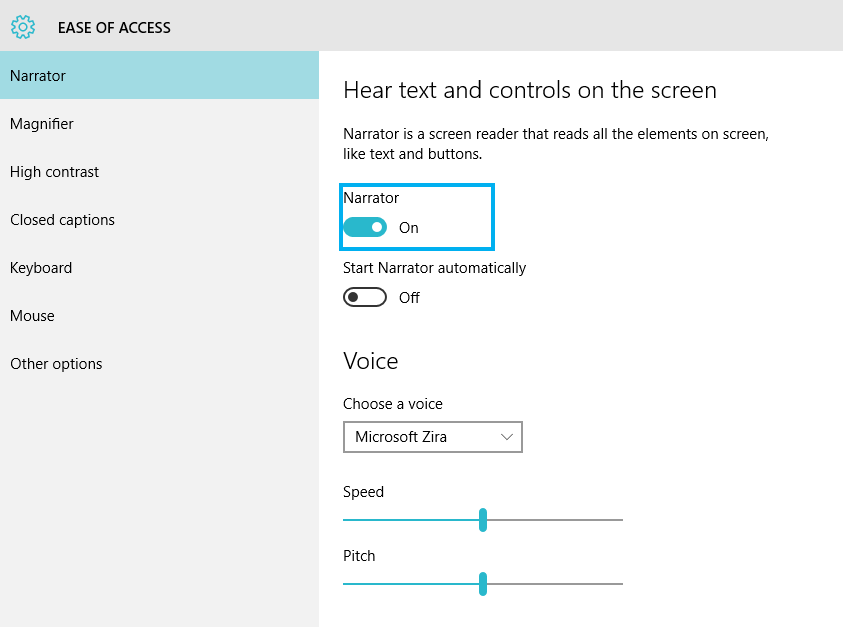Turn off the Narrator toggle switch
Viewport: 843px width, 627px height.
365,227
